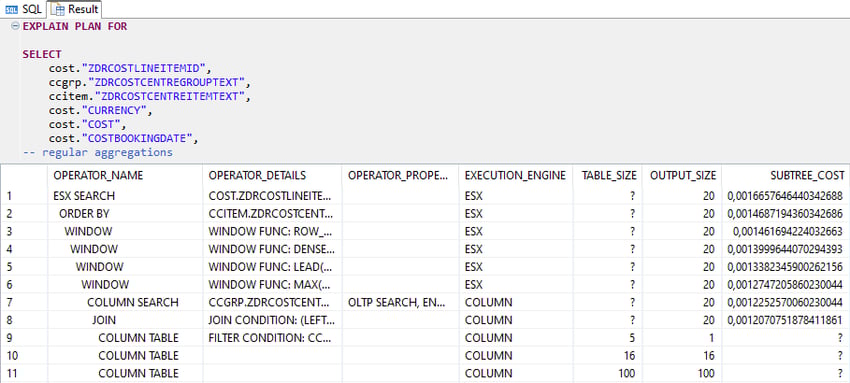This screenshot has width=850, height=383.
Task: Click the CCITEM.ZDRCOSTCENT... details cell
Action: [x=272, y=213]
